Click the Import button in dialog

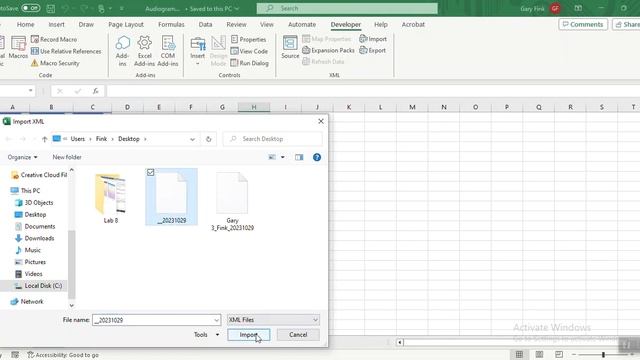click(249, 335)
